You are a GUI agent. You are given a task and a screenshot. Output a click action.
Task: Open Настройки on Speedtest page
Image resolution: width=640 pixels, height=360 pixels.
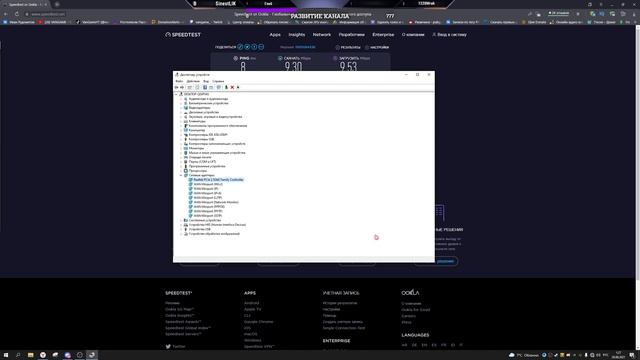pos(377,47)
